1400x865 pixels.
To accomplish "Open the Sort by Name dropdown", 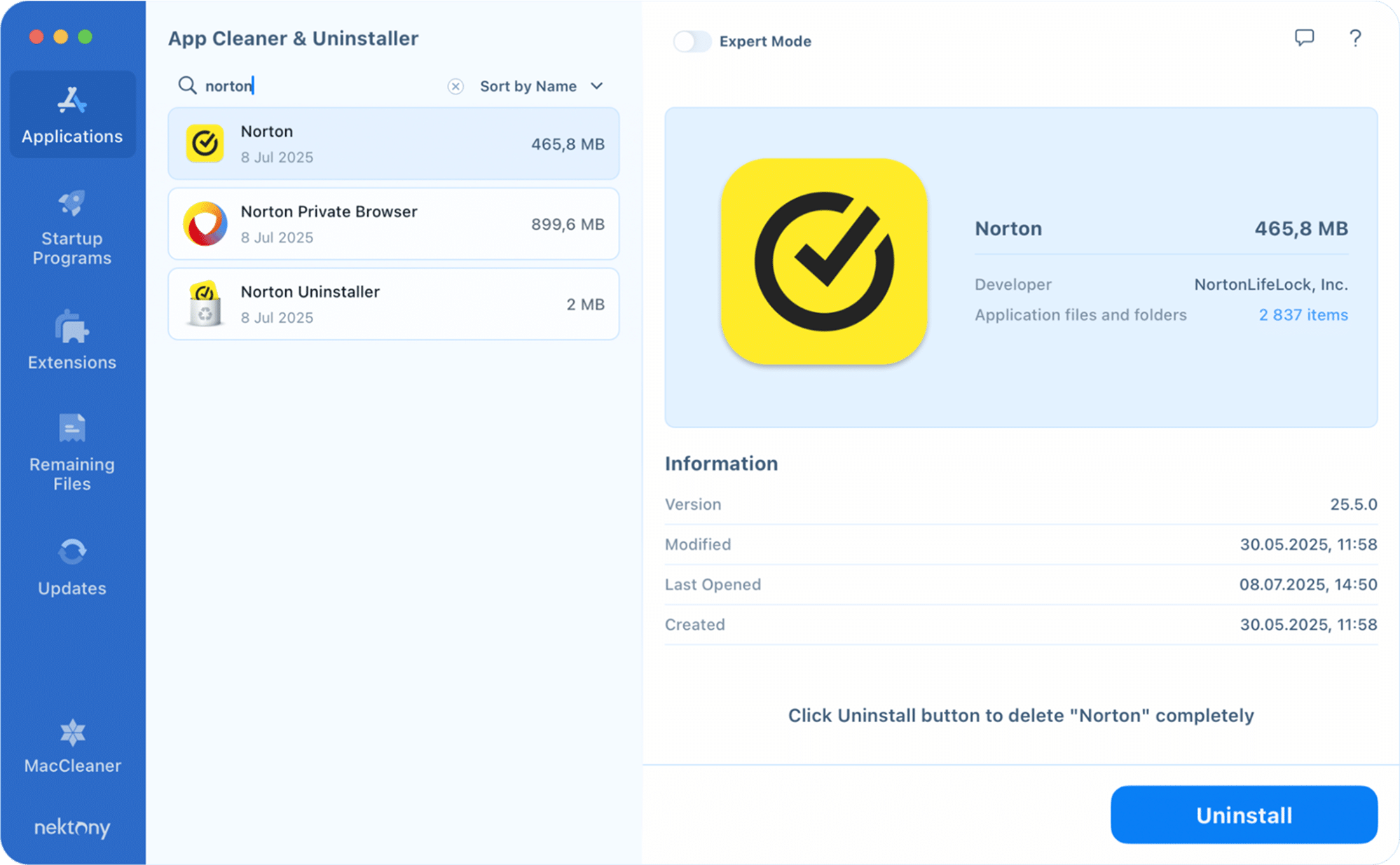I will click(528, 85).
